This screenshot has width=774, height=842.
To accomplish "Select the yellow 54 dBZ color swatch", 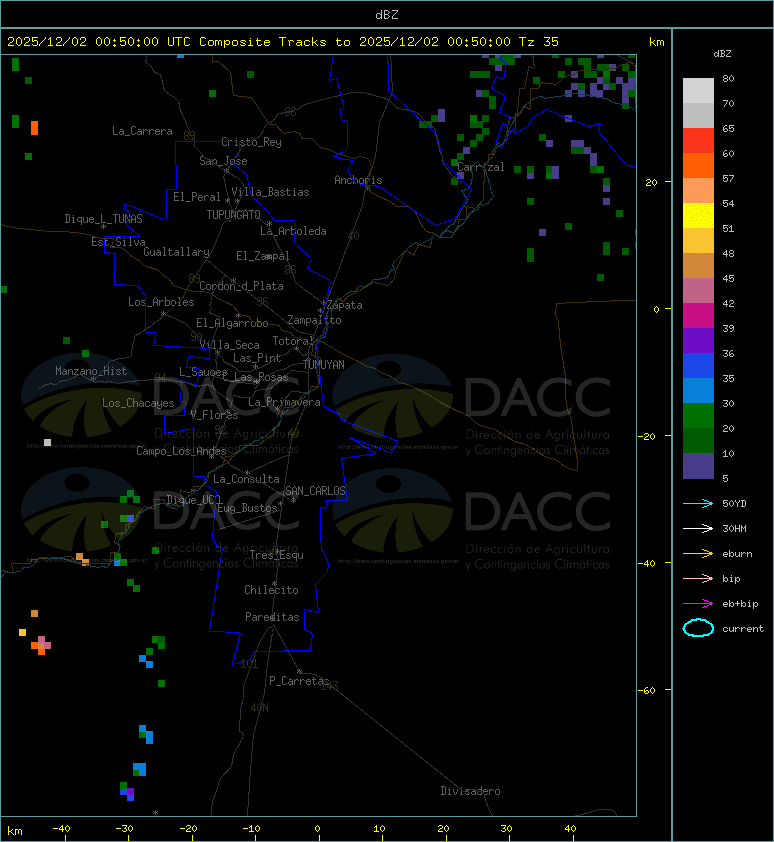I will coord(698,216).
